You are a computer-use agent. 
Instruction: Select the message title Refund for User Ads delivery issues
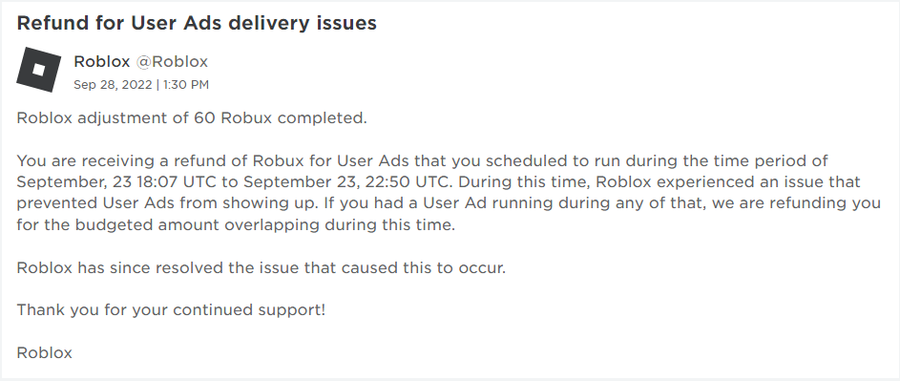coord(196,23)
